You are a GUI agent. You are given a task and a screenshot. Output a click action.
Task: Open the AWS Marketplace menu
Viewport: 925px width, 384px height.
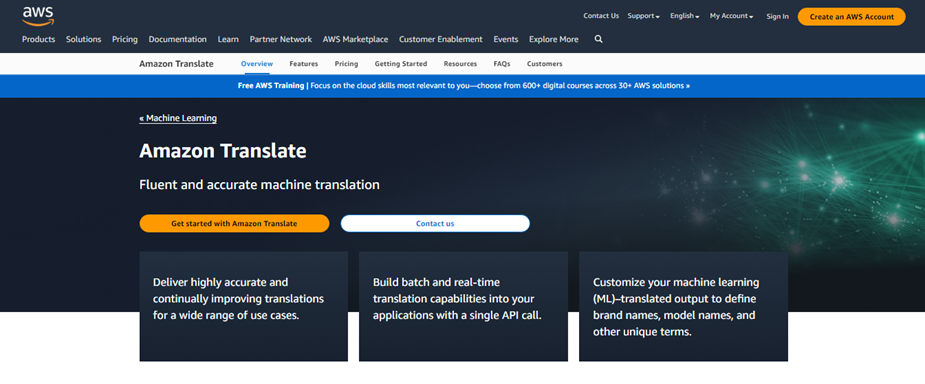click(355, 40)
